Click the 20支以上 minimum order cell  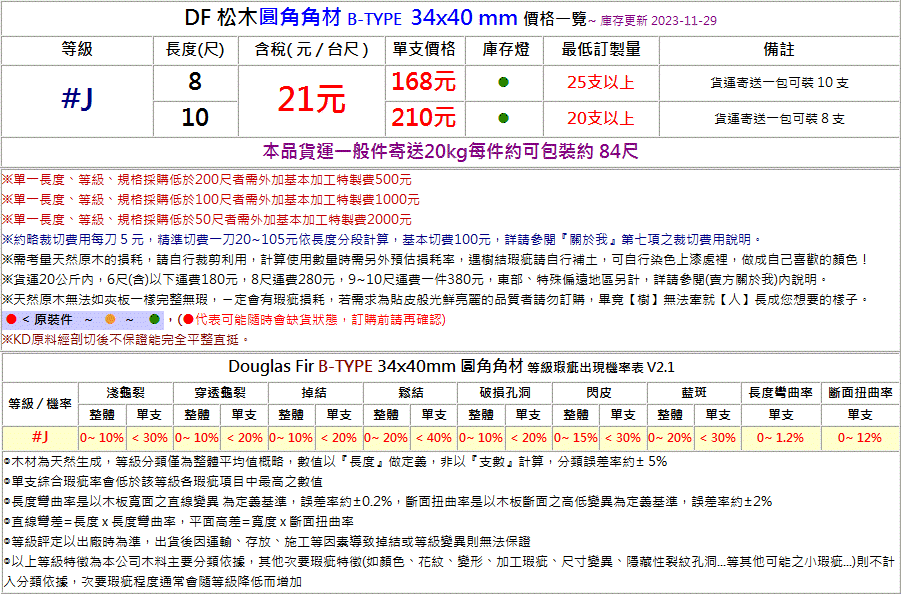pos(600,117)
